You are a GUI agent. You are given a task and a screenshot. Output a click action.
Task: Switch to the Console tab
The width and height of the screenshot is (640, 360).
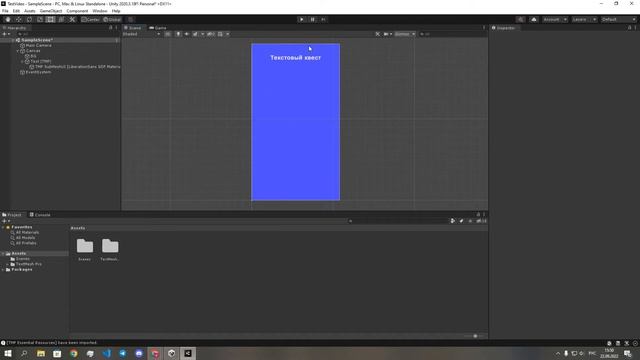(x=40, y=215)
